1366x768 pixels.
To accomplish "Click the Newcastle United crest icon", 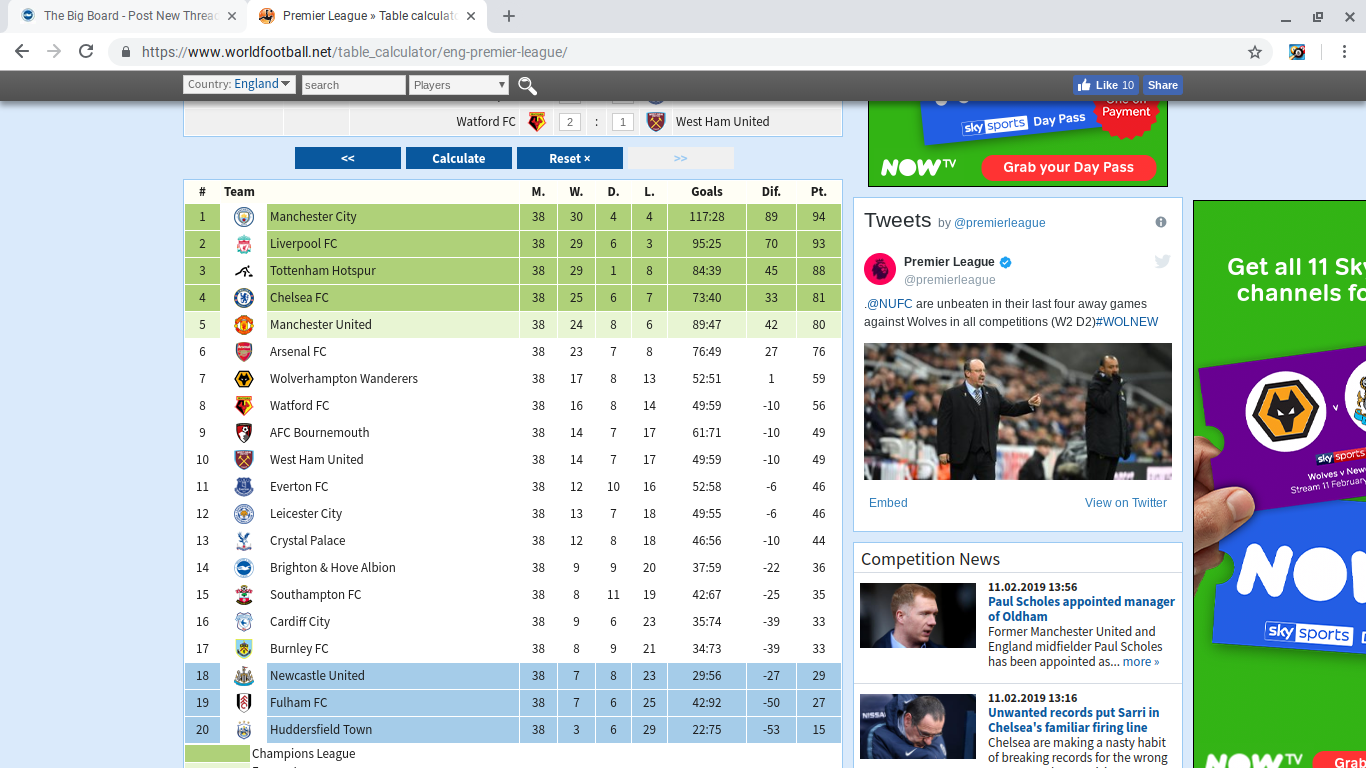I will (244, 676).
